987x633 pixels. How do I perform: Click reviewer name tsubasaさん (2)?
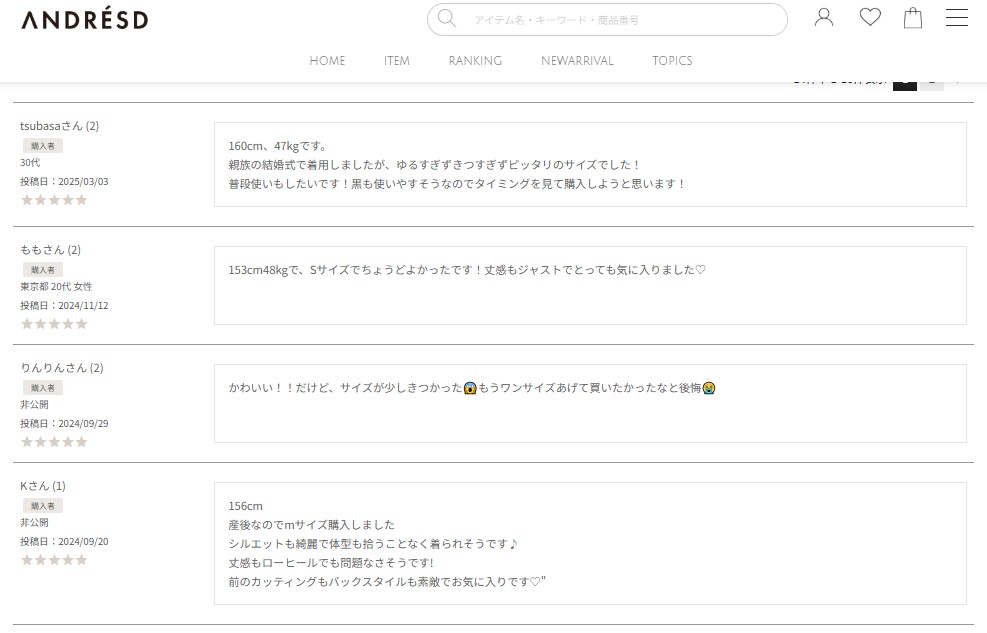coord(59,126)
